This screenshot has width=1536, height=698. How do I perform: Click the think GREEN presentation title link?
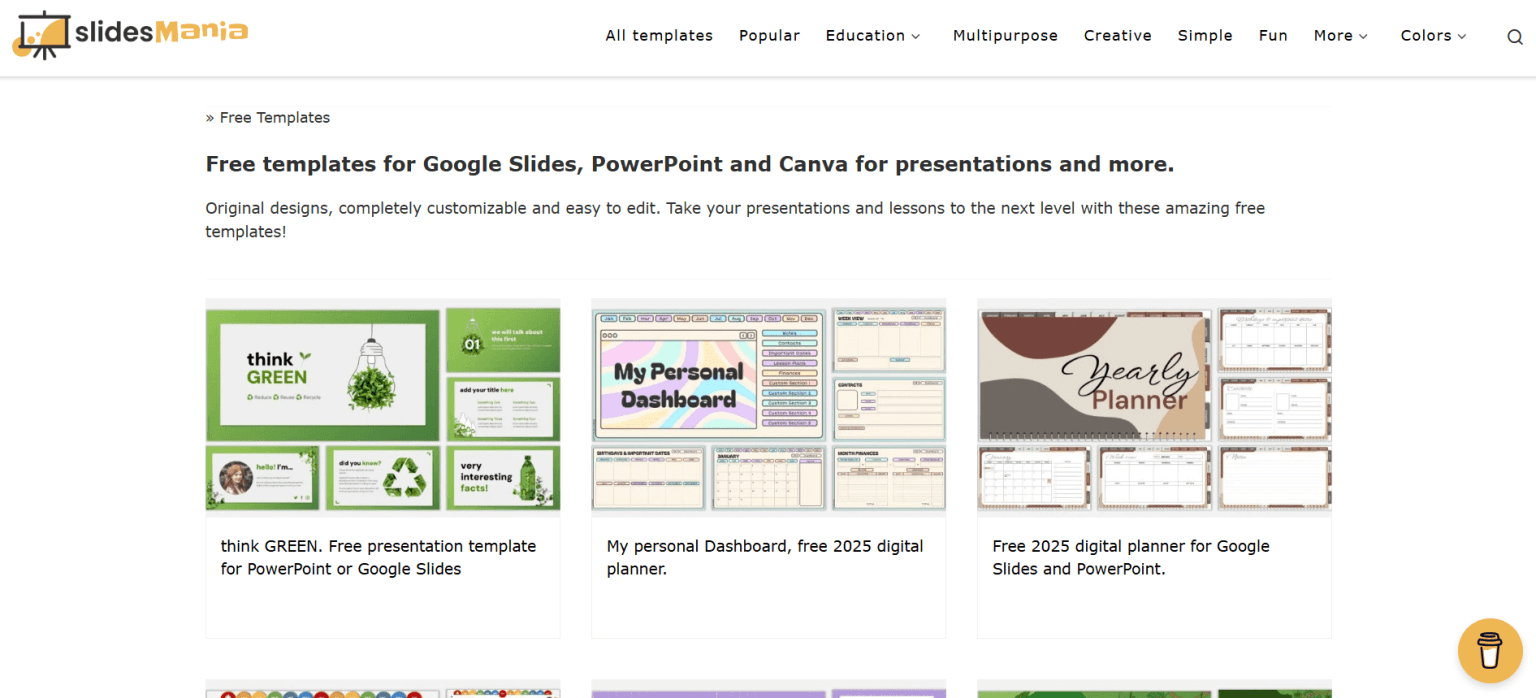pyautogui.click(x=378, y=558)
